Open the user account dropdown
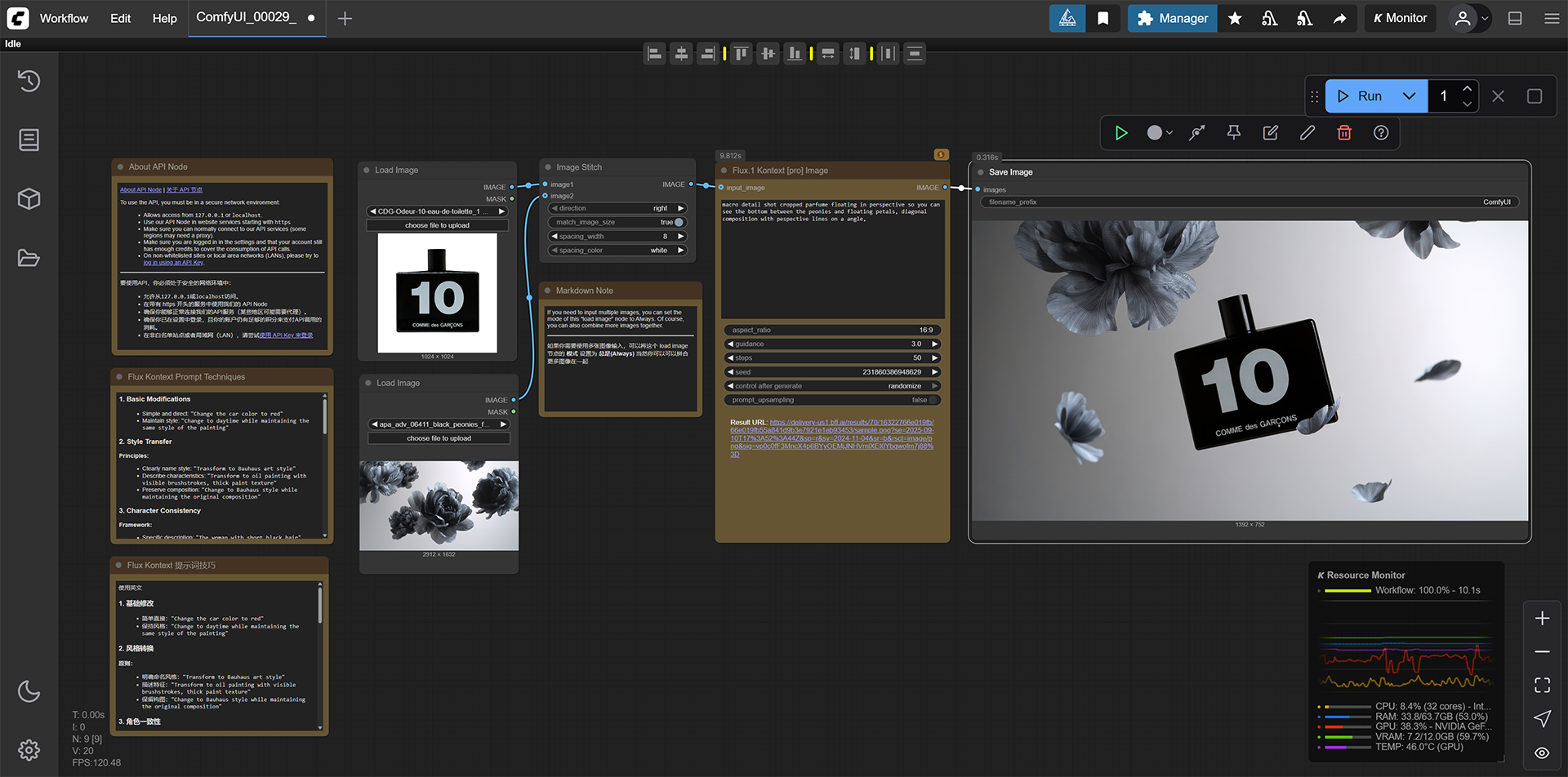The image size is (1568, 777). point(1469,18)
